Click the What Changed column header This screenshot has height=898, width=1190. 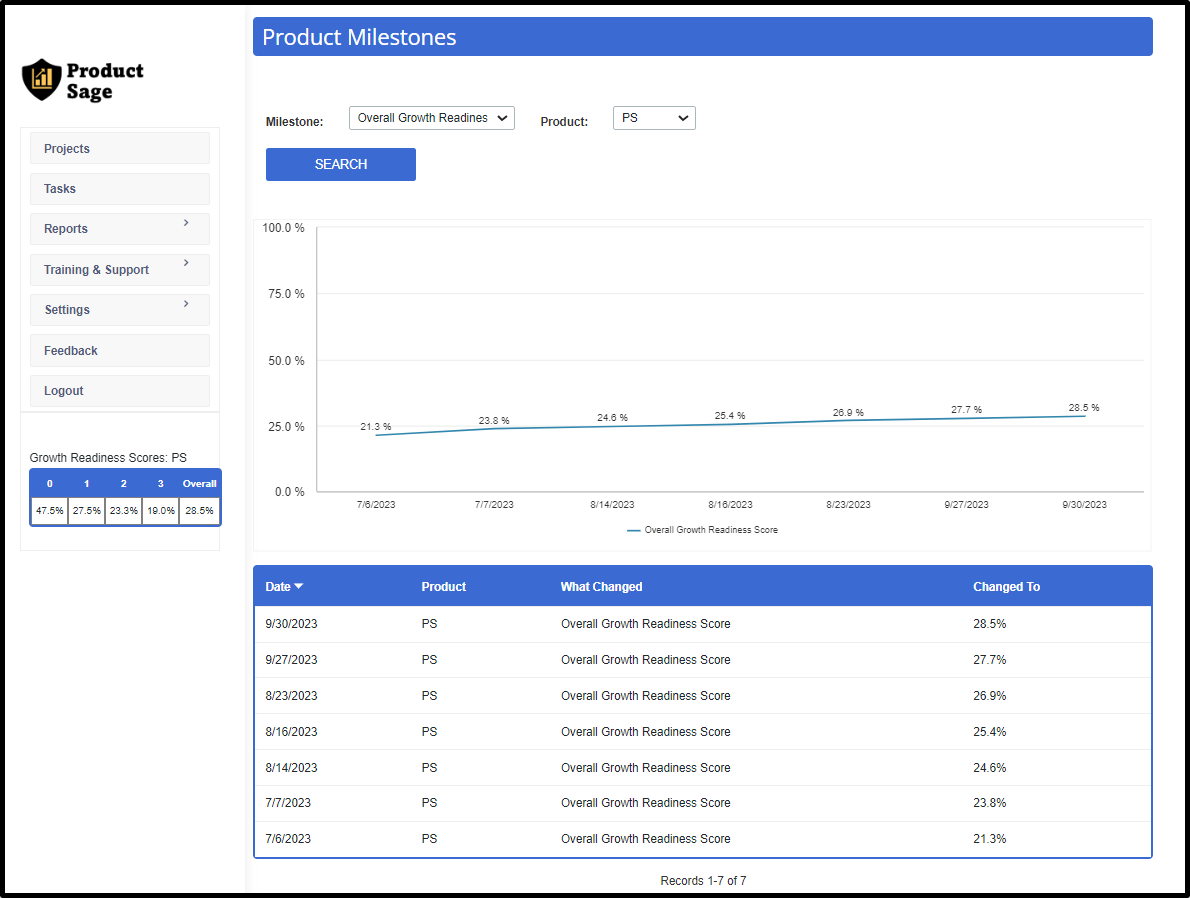point(601,586)
